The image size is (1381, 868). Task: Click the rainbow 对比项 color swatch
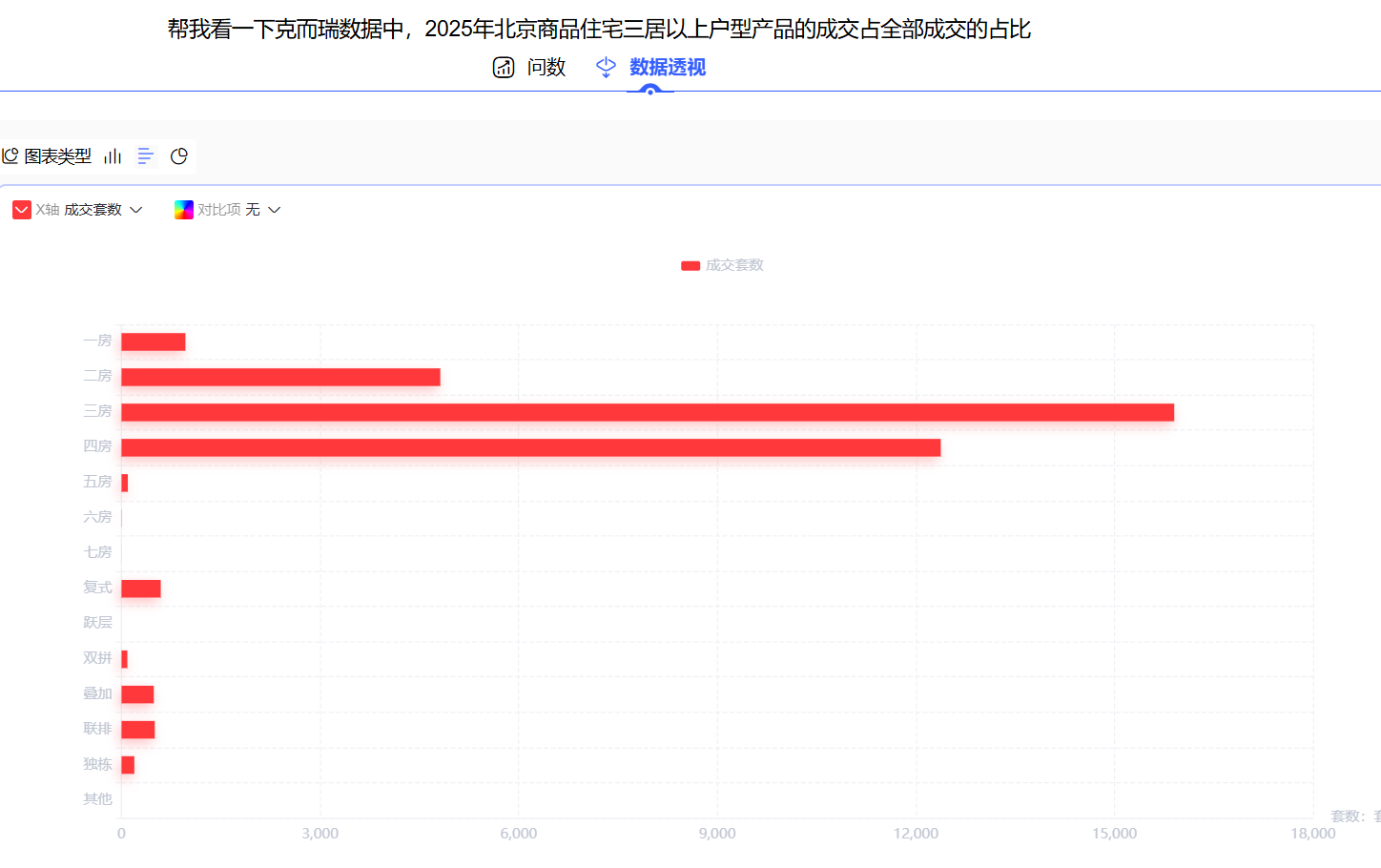[184, 210]
